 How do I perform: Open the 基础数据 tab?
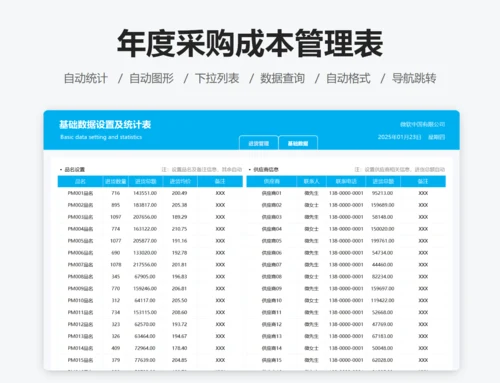(x=298, y=143)
